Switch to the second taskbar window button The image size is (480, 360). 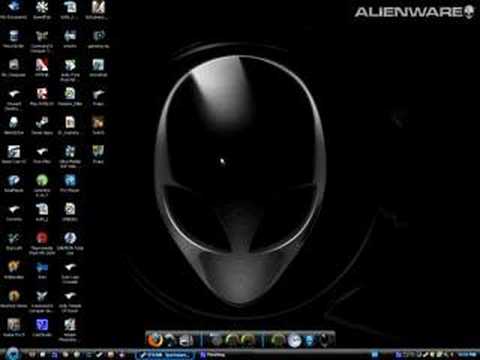tap(213, 355)
